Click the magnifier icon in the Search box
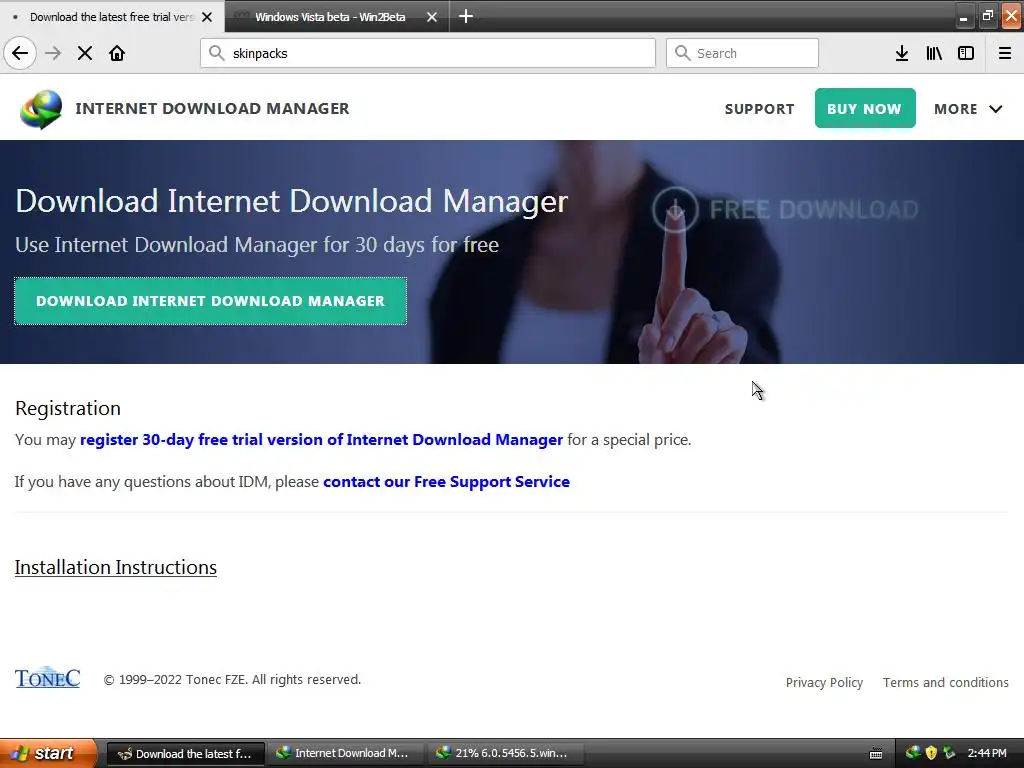Image resolution: width=1024 pixels, height=768 pixels. tap(682, 53)
